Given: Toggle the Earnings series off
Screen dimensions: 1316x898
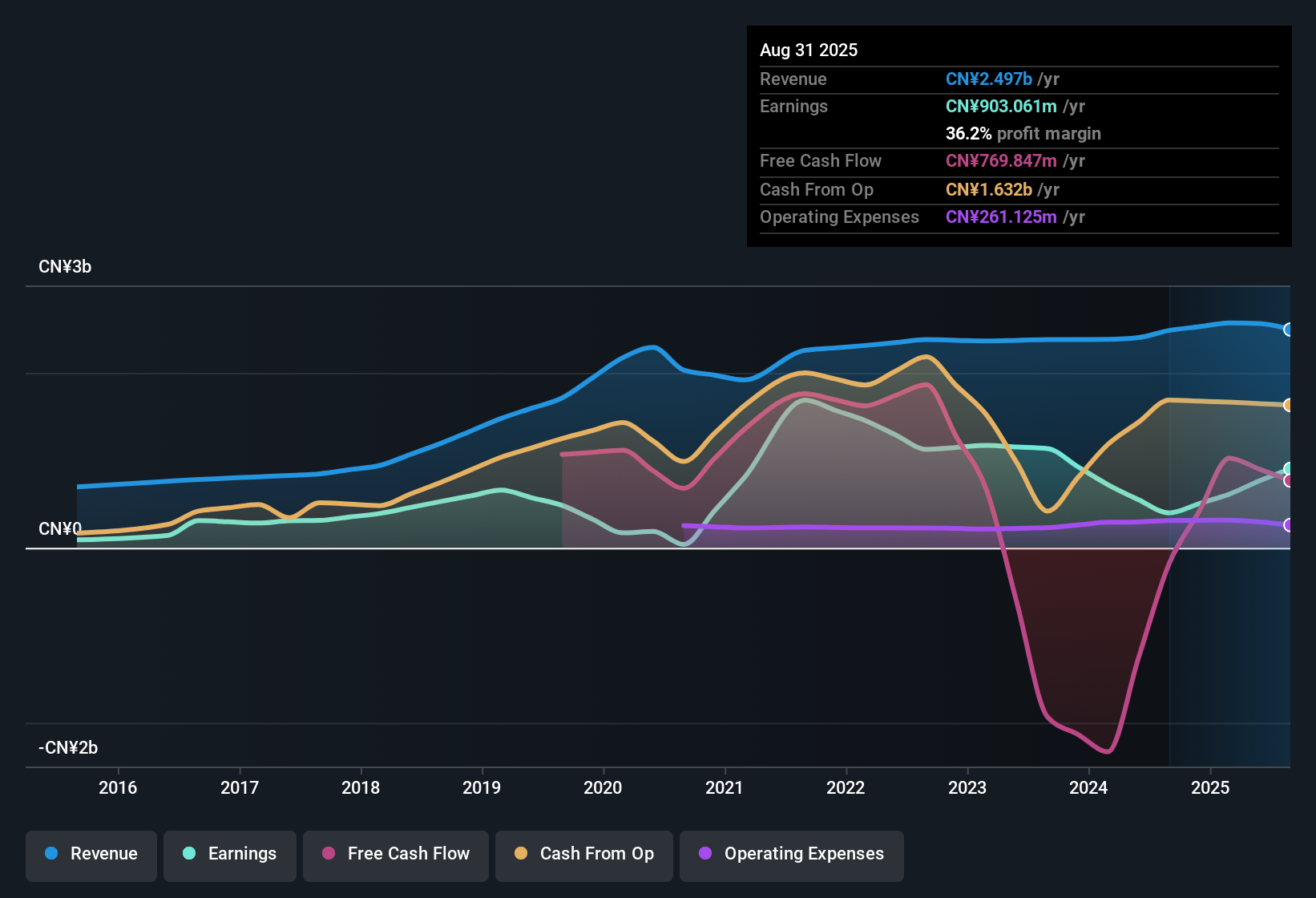Looking at the screenshot, I should pos(229,854).
